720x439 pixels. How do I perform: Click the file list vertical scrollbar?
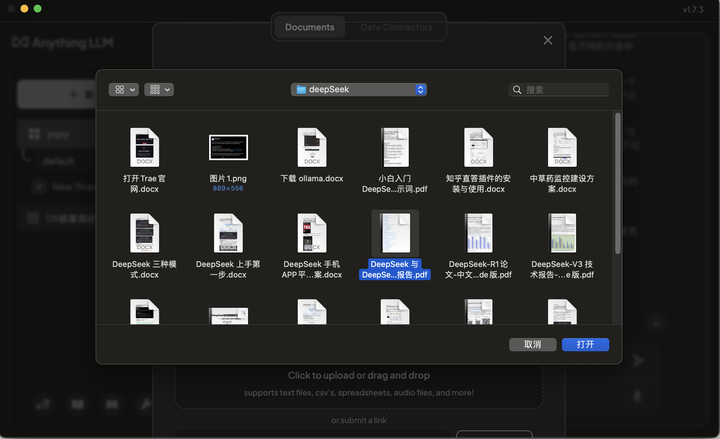point(618,183)
